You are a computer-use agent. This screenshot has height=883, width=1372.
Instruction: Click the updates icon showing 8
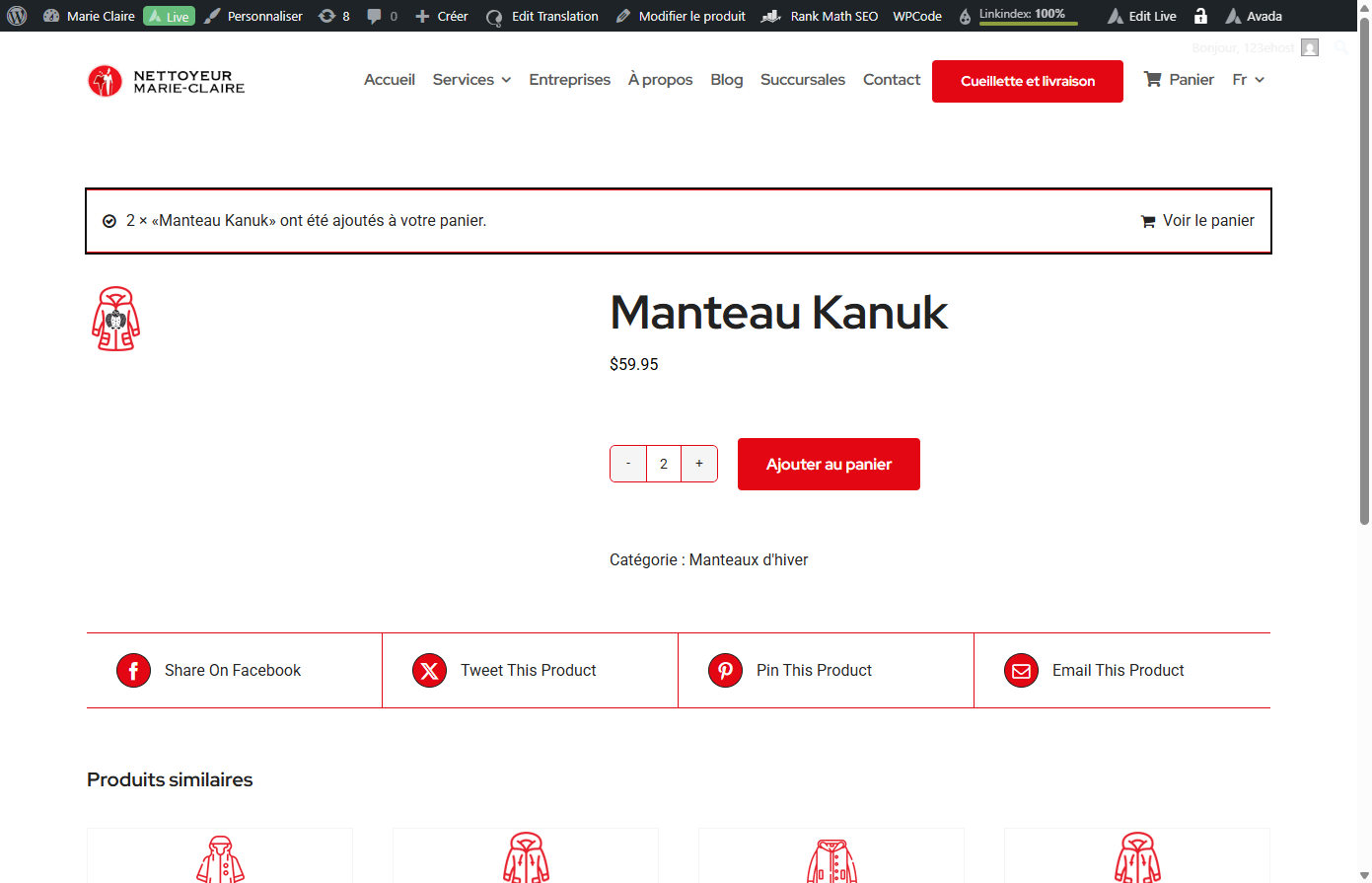(x=326, y=16)
